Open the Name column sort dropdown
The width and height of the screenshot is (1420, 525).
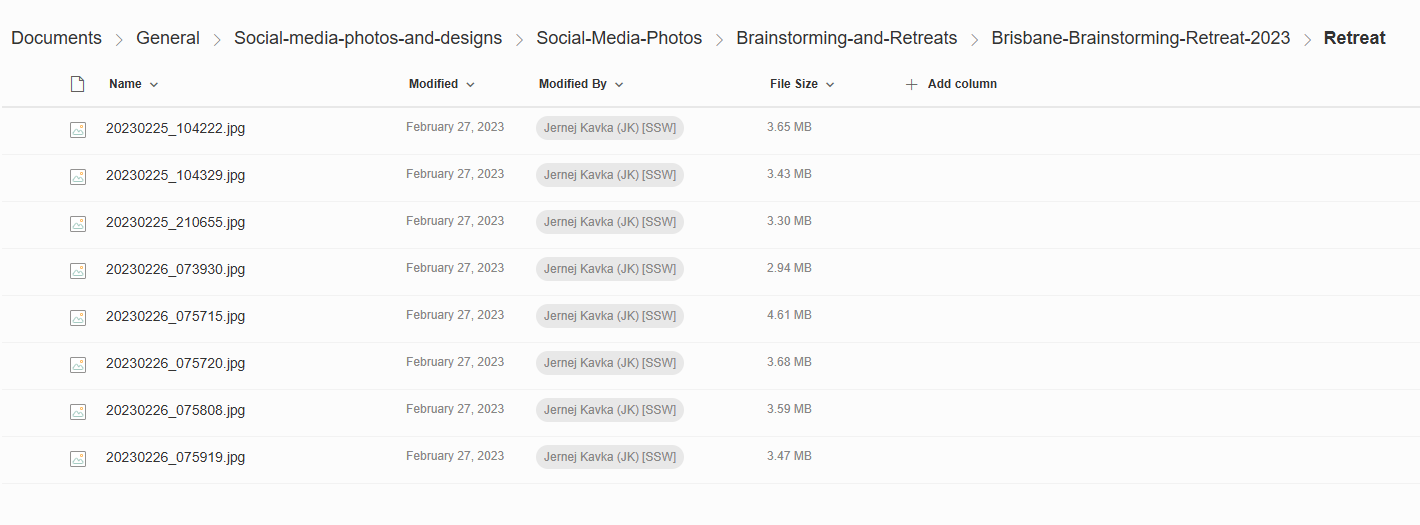coord(154,85)
